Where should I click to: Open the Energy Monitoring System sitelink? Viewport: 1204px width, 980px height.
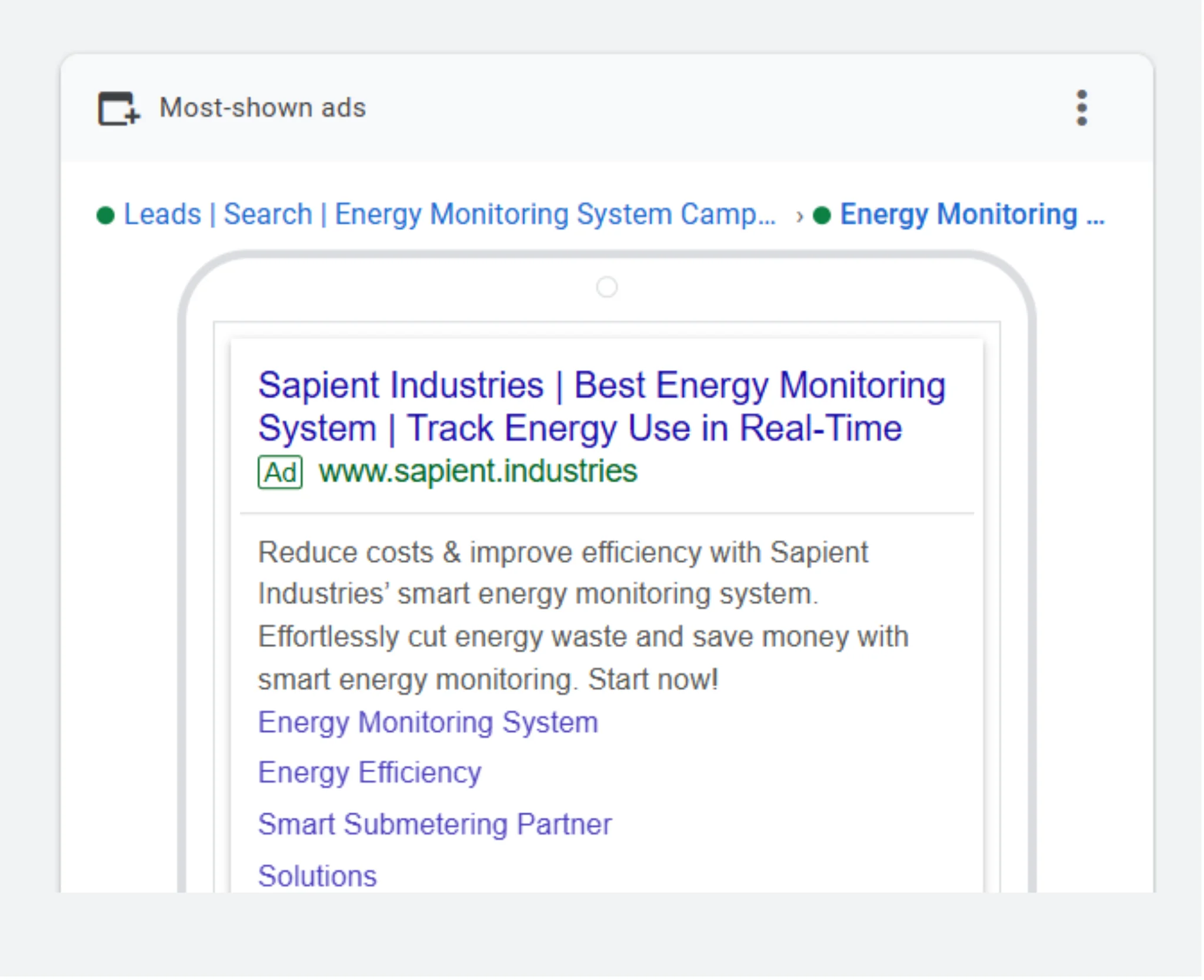(x=428, y=722)
